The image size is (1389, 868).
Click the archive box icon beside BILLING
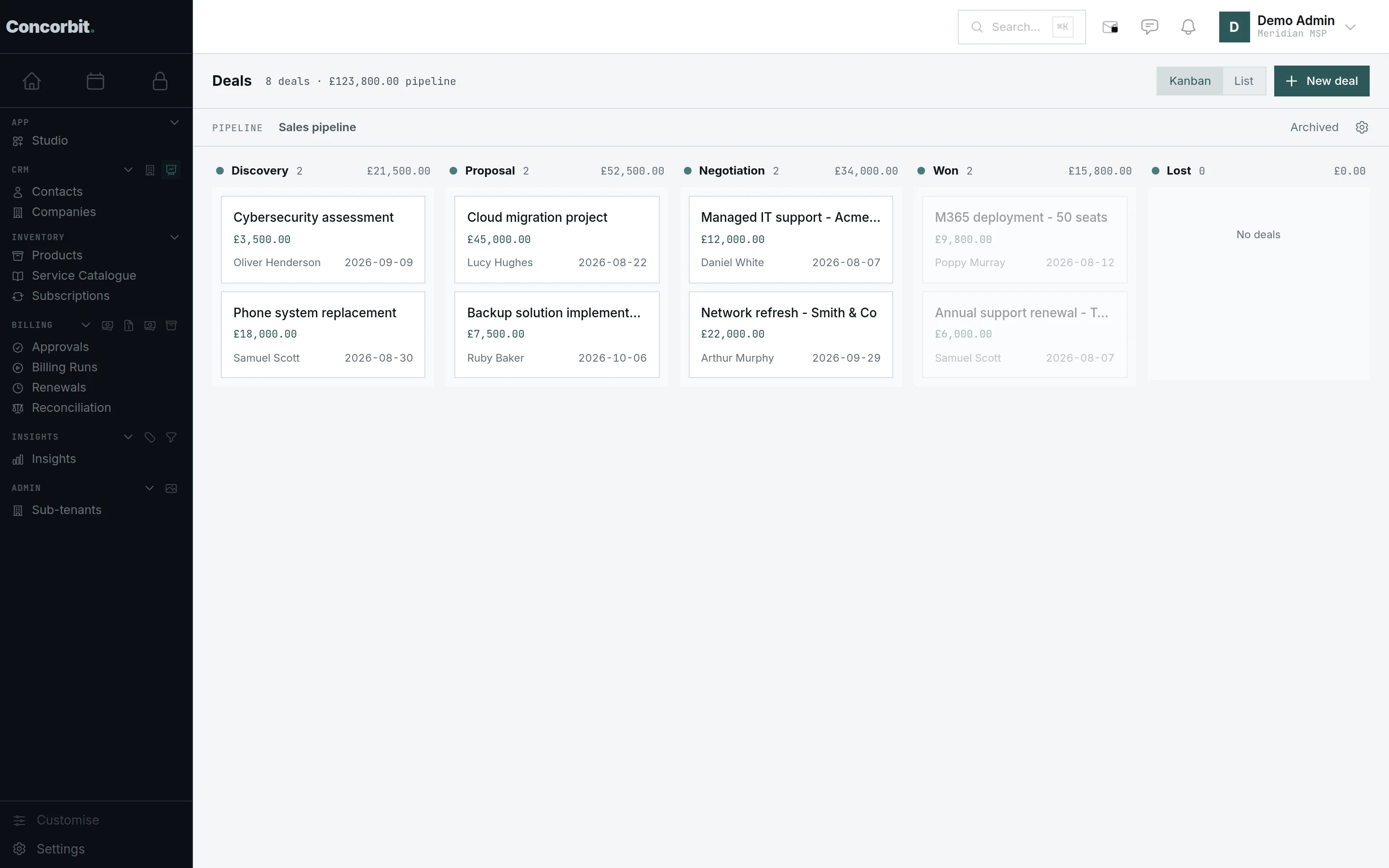(x=171, y=325)
